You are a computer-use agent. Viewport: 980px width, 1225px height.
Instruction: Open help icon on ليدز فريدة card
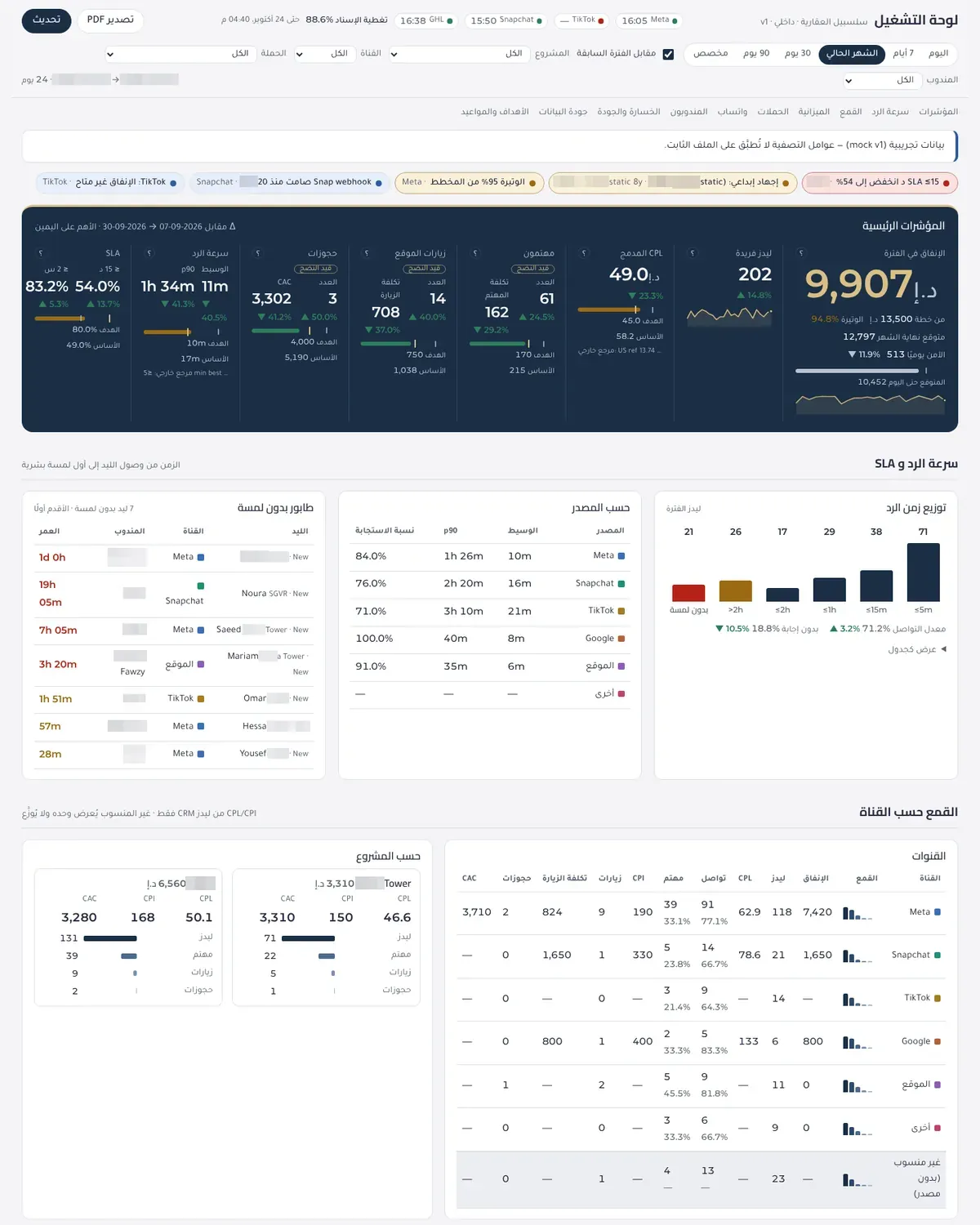[693, 253]
